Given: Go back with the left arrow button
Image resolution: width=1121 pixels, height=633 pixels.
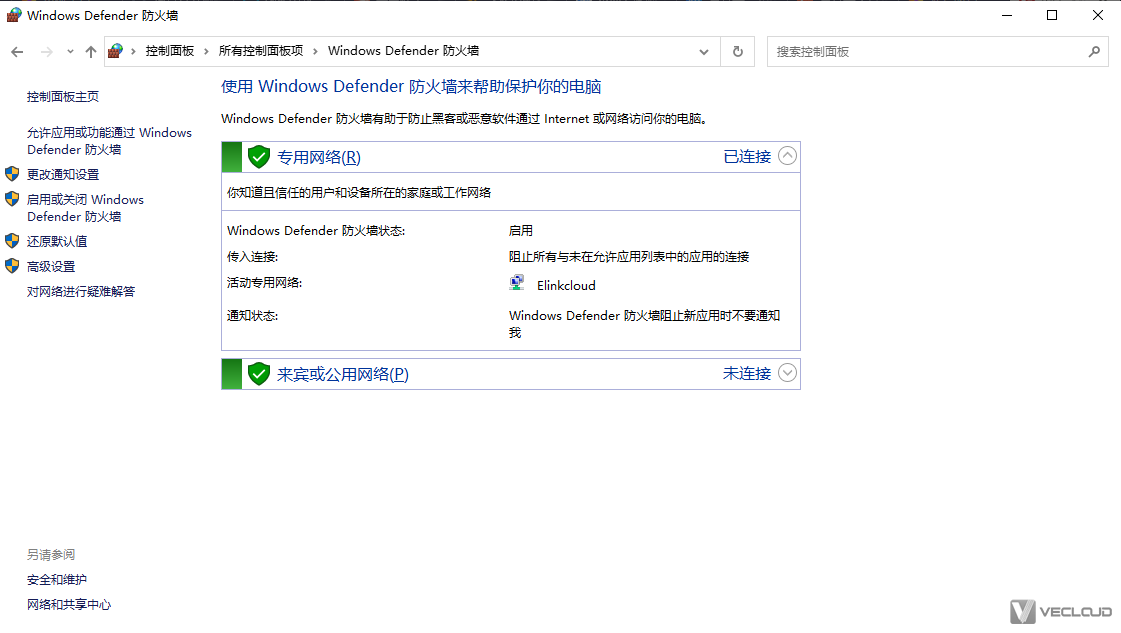Looking at the screenshot, I should (x=17, y=51).
